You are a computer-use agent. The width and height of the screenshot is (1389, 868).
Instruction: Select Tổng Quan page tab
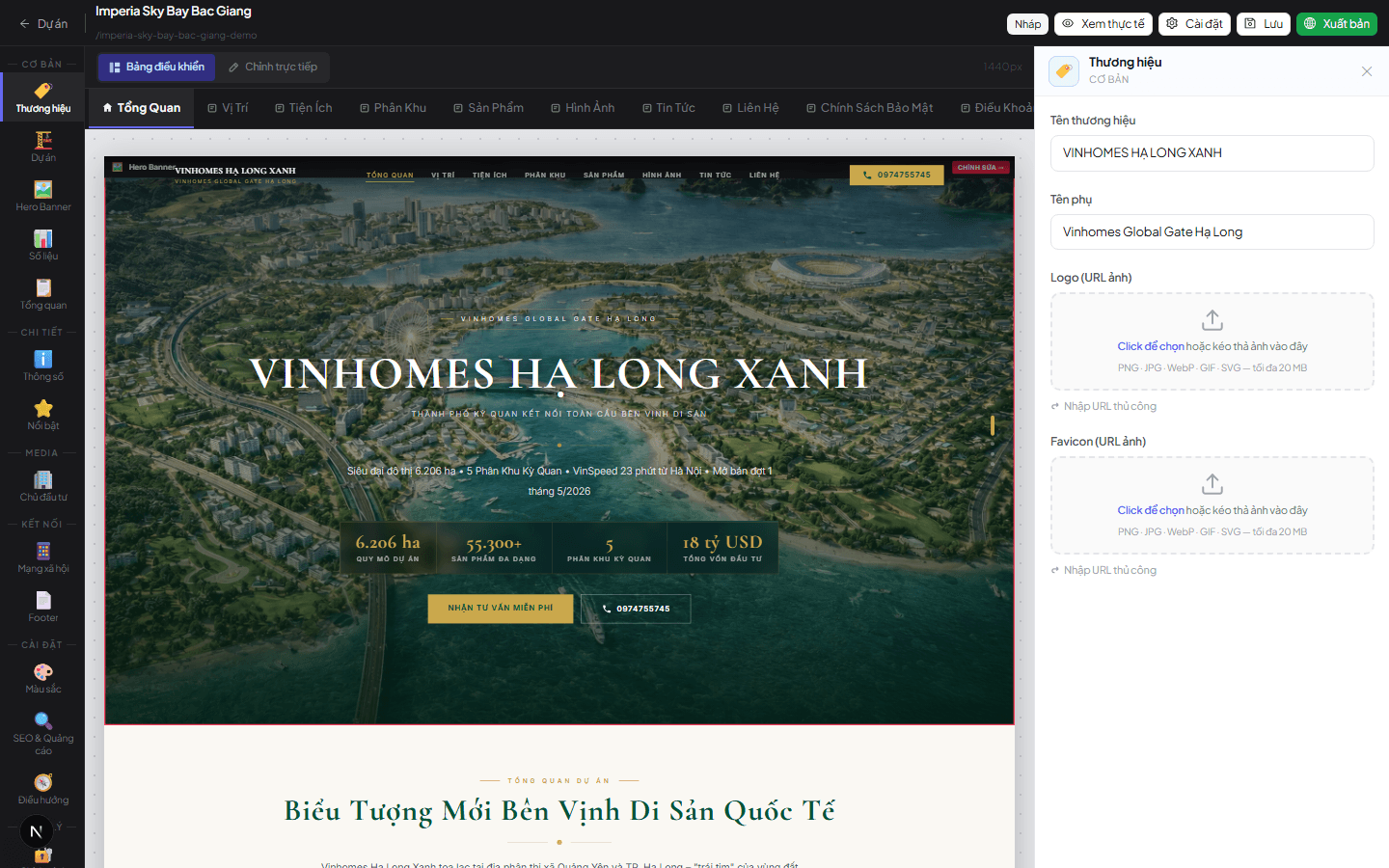142,108
